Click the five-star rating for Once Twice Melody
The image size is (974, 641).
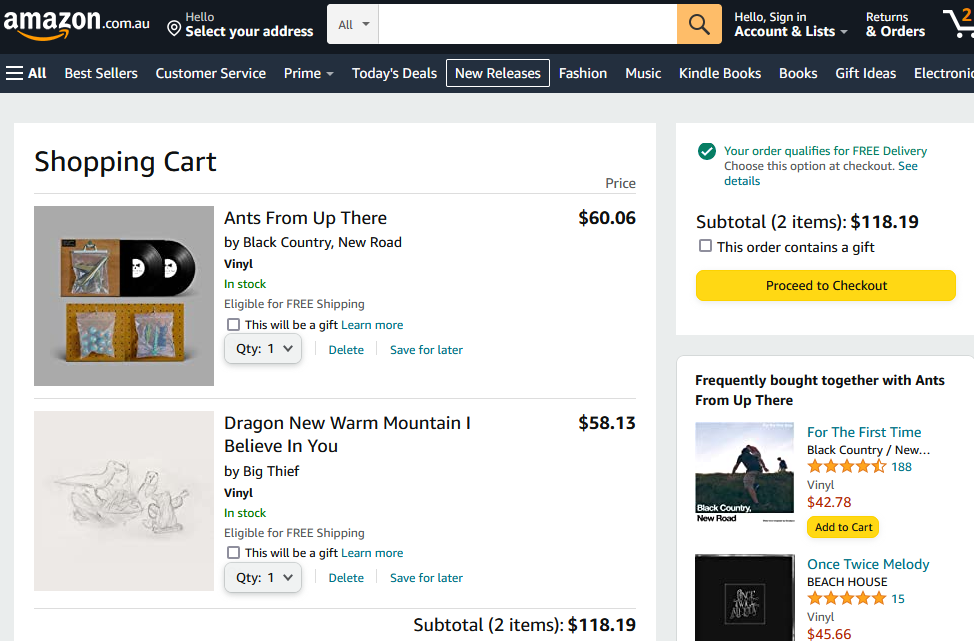(x=845, y=598)
